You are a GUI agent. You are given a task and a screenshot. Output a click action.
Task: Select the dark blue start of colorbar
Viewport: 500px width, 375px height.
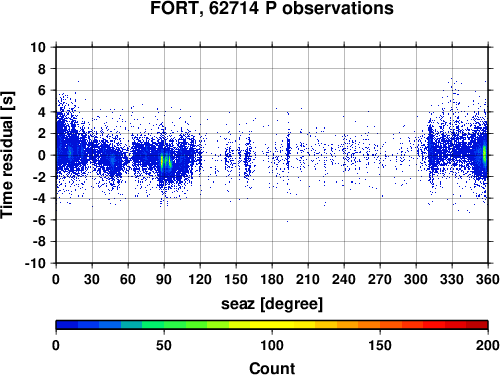pyautogui.click(x=67, y=325)
